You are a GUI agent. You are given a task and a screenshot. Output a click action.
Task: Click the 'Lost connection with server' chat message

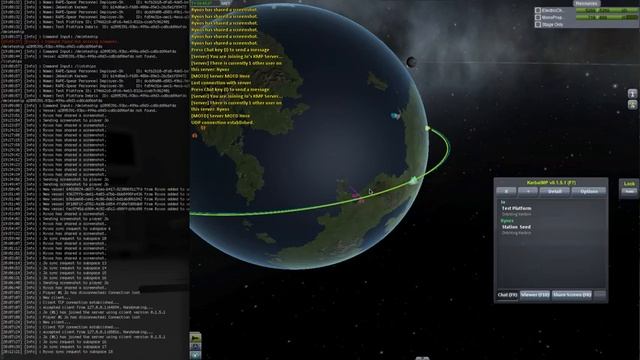220,83
